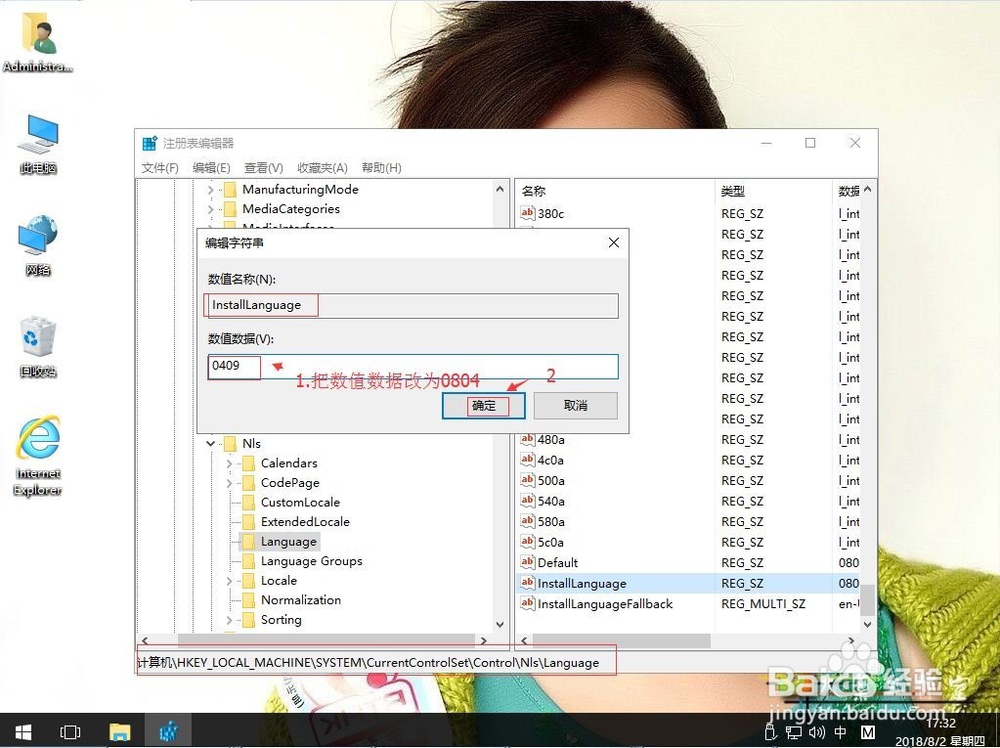The width and height of the screenshot is (1000, 748).
Task: Open the Windows Start menu
Action: 23,731
